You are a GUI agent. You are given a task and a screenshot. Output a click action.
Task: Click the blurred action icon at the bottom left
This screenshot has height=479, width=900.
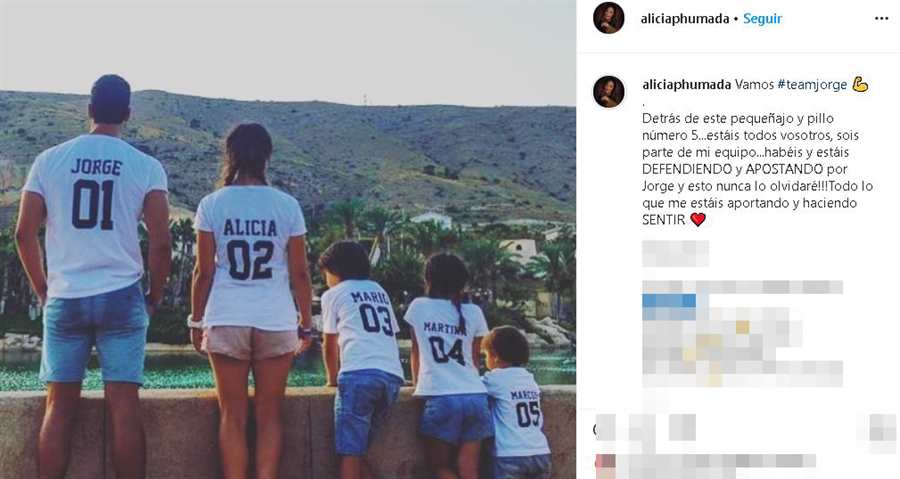[604, 428]
